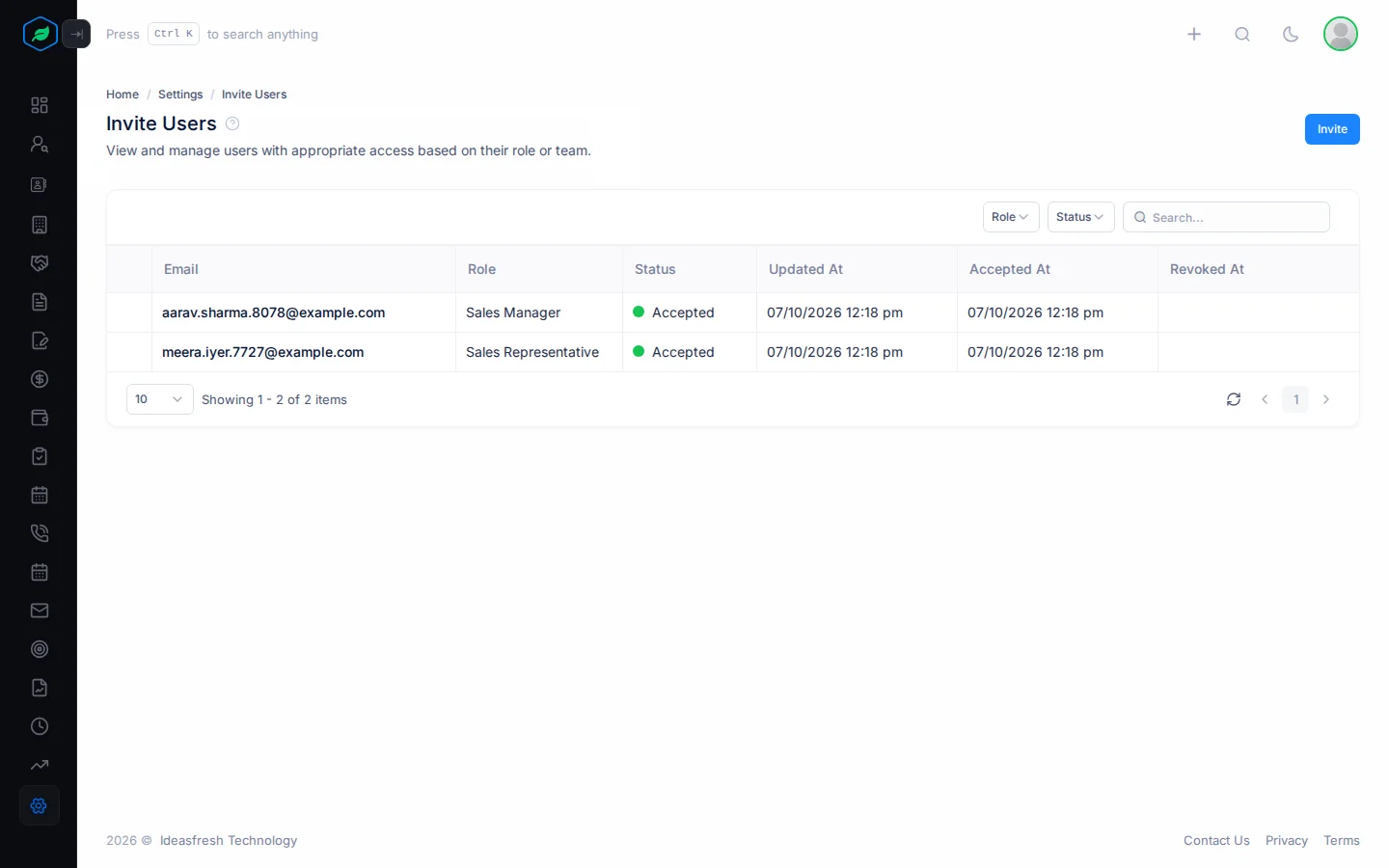Image resolution: width=1389 pixels, height=868 pixels.
Task: Open the phone calls icon in sidebar
Action: point(40,533)
